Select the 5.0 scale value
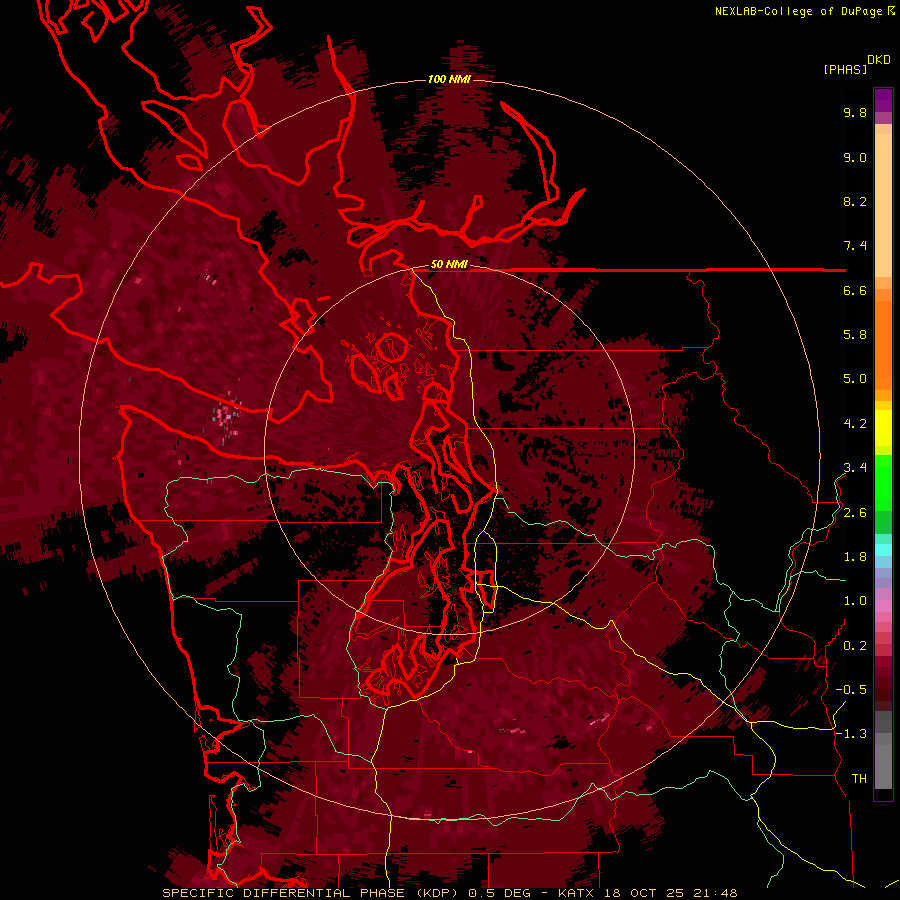Viewport: 900px width, 900px height. click(x=855, y=379)
